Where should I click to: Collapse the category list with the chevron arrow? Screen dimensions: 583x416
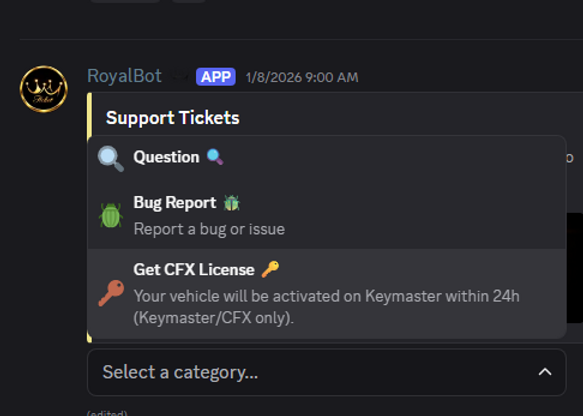(x=545, y=372)
